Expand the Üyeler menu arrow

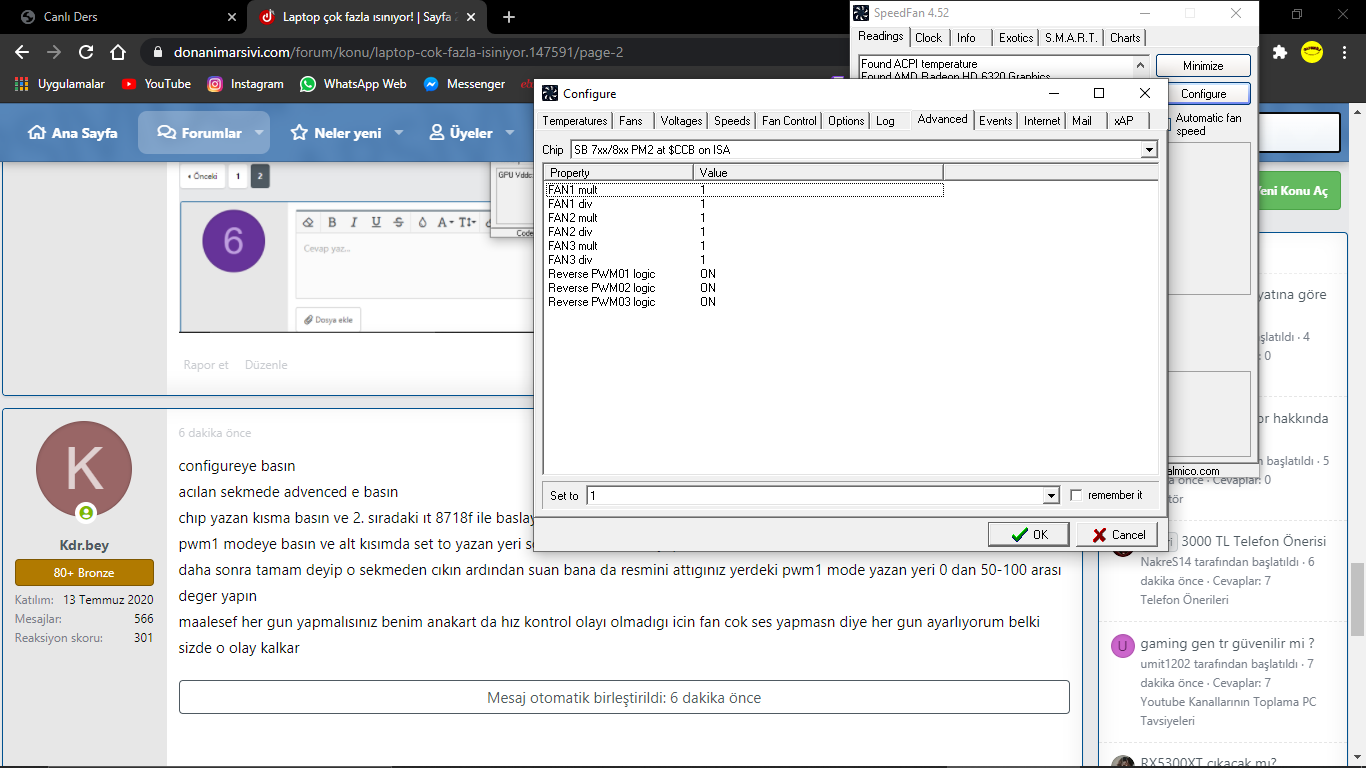click(510, 133)
